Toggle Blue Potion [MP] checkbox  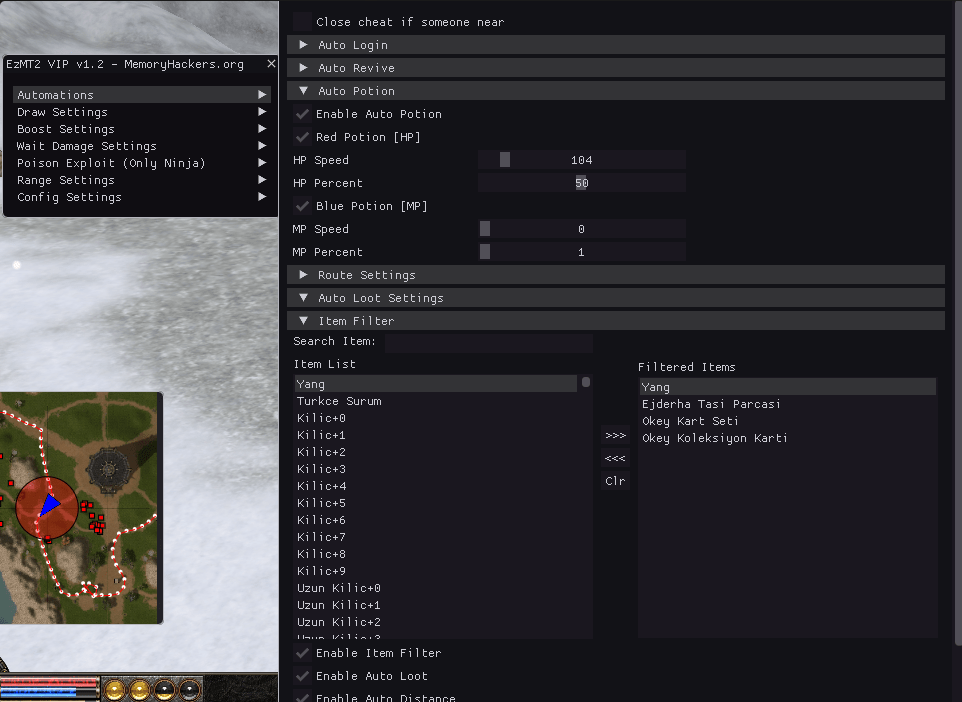point(302,206)
